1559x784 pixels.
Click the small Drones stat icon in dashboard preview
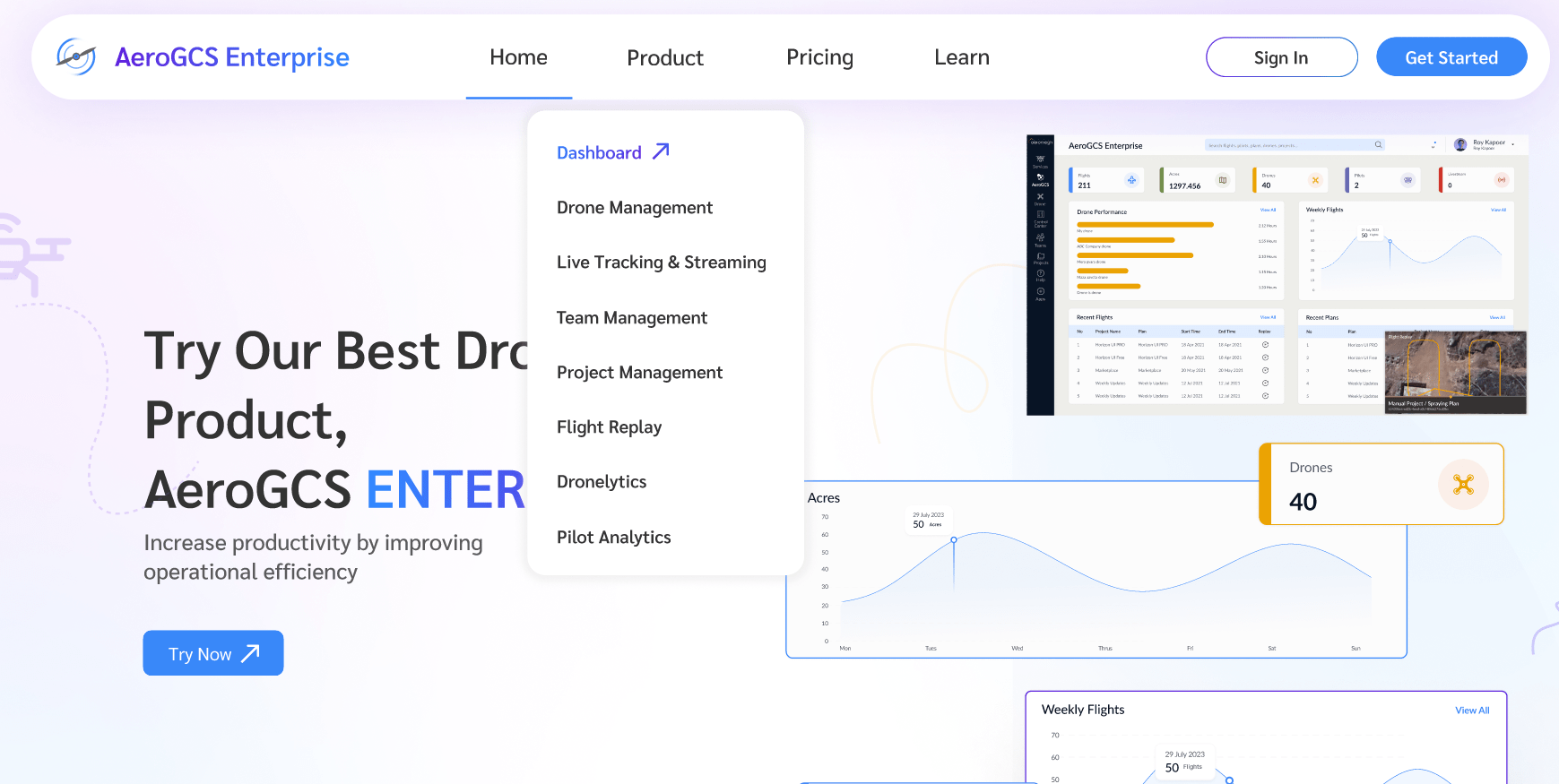[x=1315, y=180]
